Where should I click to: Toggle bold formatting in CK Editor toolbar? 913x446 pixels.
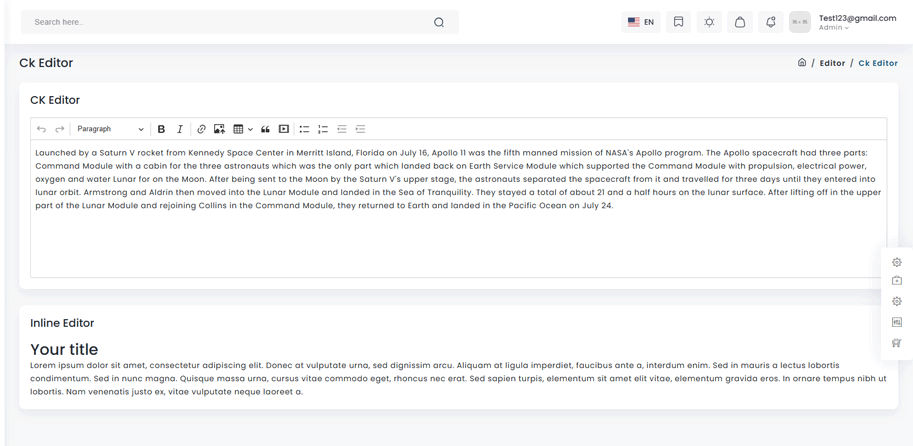point(161,129)
